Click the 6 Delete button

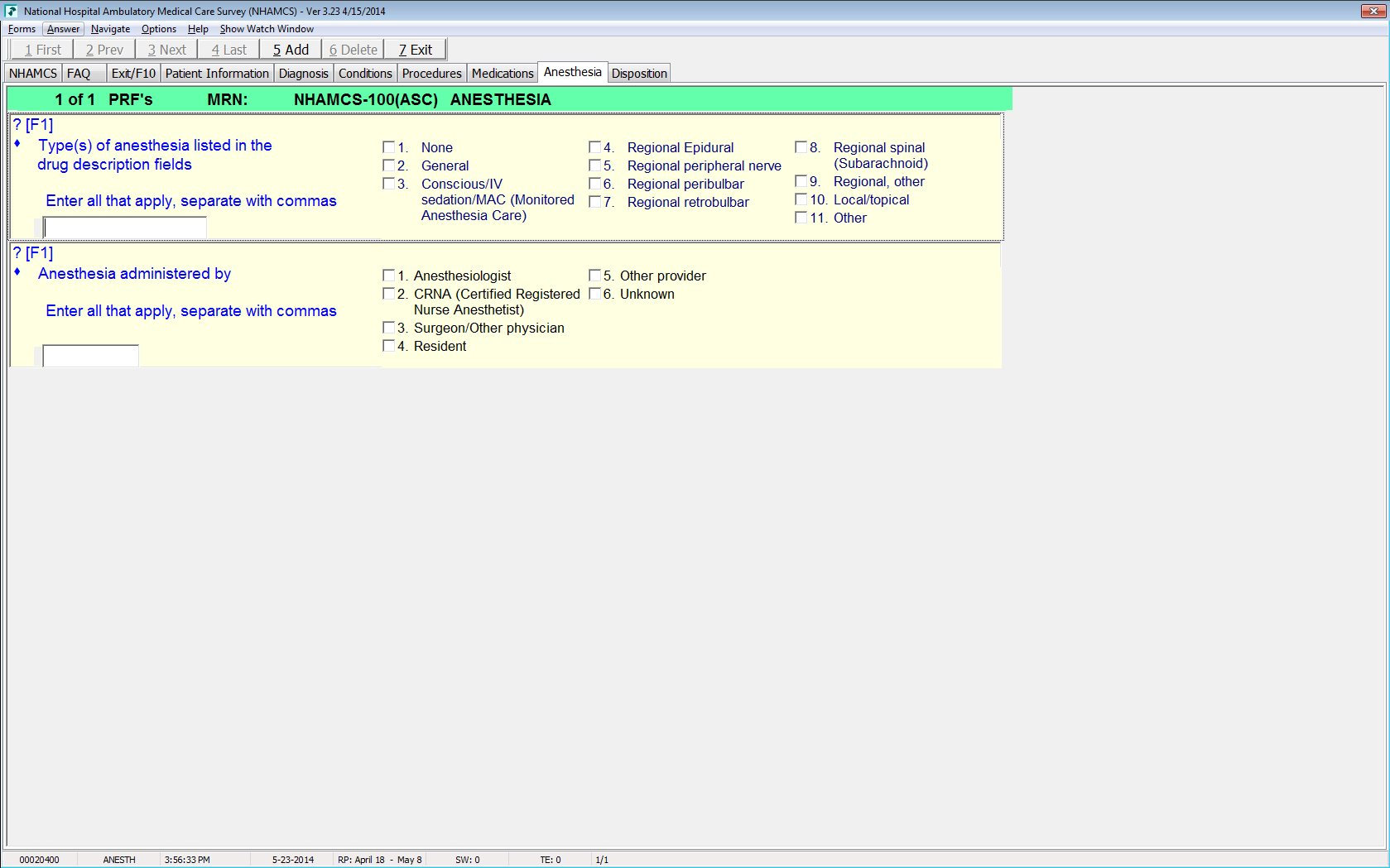pyautogui.click(x=353, y=50)
